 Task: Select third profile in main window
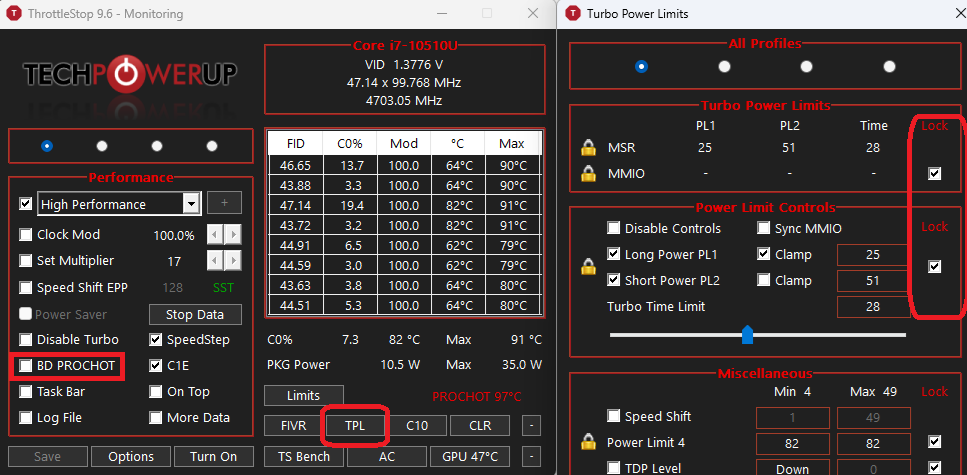tap(157, 146)
